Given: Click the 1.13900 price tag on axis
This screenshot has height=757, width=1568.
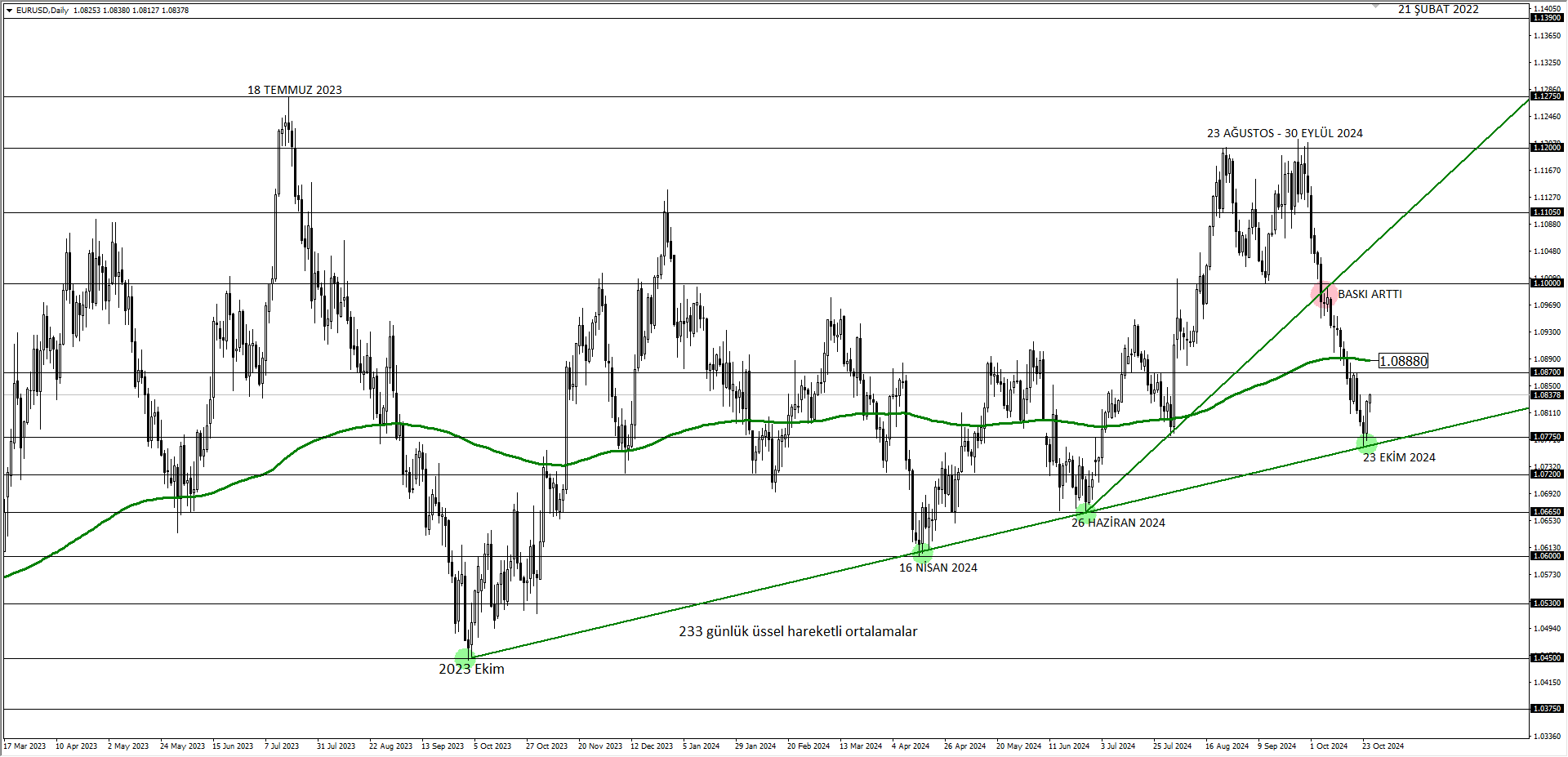Looking at the screenshot, I should click(1547, 18).
